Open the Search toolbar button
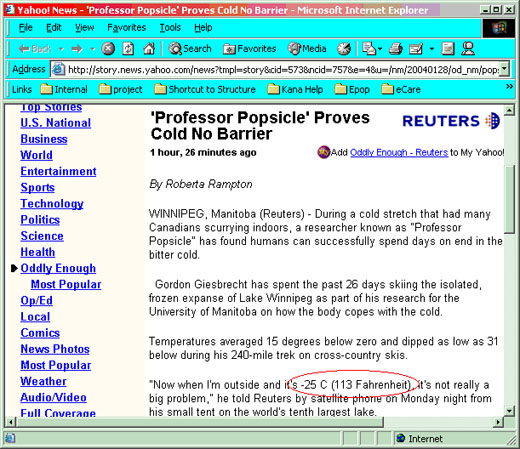Image resolution: width=520 pixels, height=449 pixels. [190, 49]
